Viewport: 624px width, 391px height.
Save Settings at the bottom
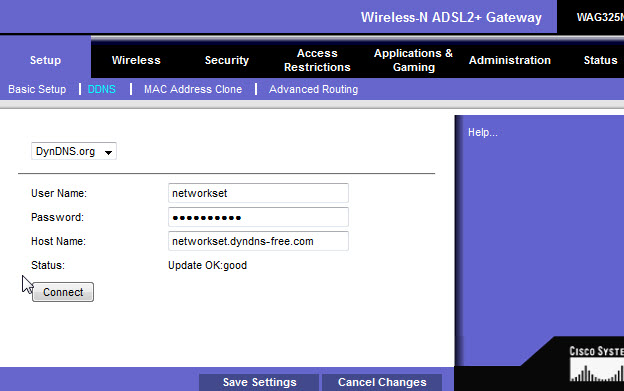coord(259,382)
